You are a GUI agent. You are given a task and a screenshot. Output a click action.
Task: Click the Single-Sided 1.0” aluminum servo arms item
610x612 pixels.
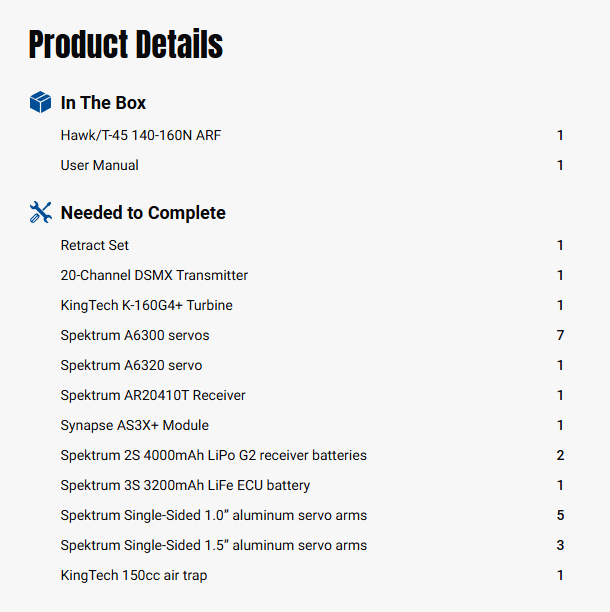(213, 515)
